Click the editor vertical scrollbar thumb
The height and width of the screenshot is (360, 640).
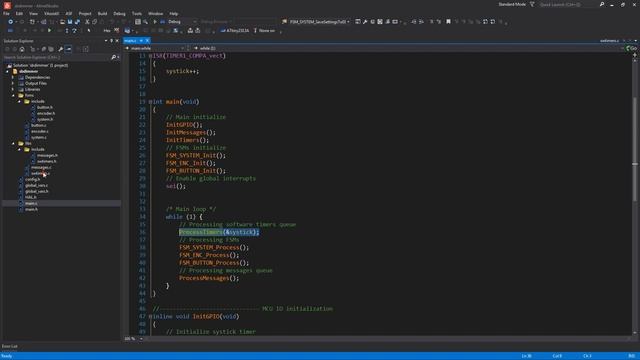coord(635,149)
